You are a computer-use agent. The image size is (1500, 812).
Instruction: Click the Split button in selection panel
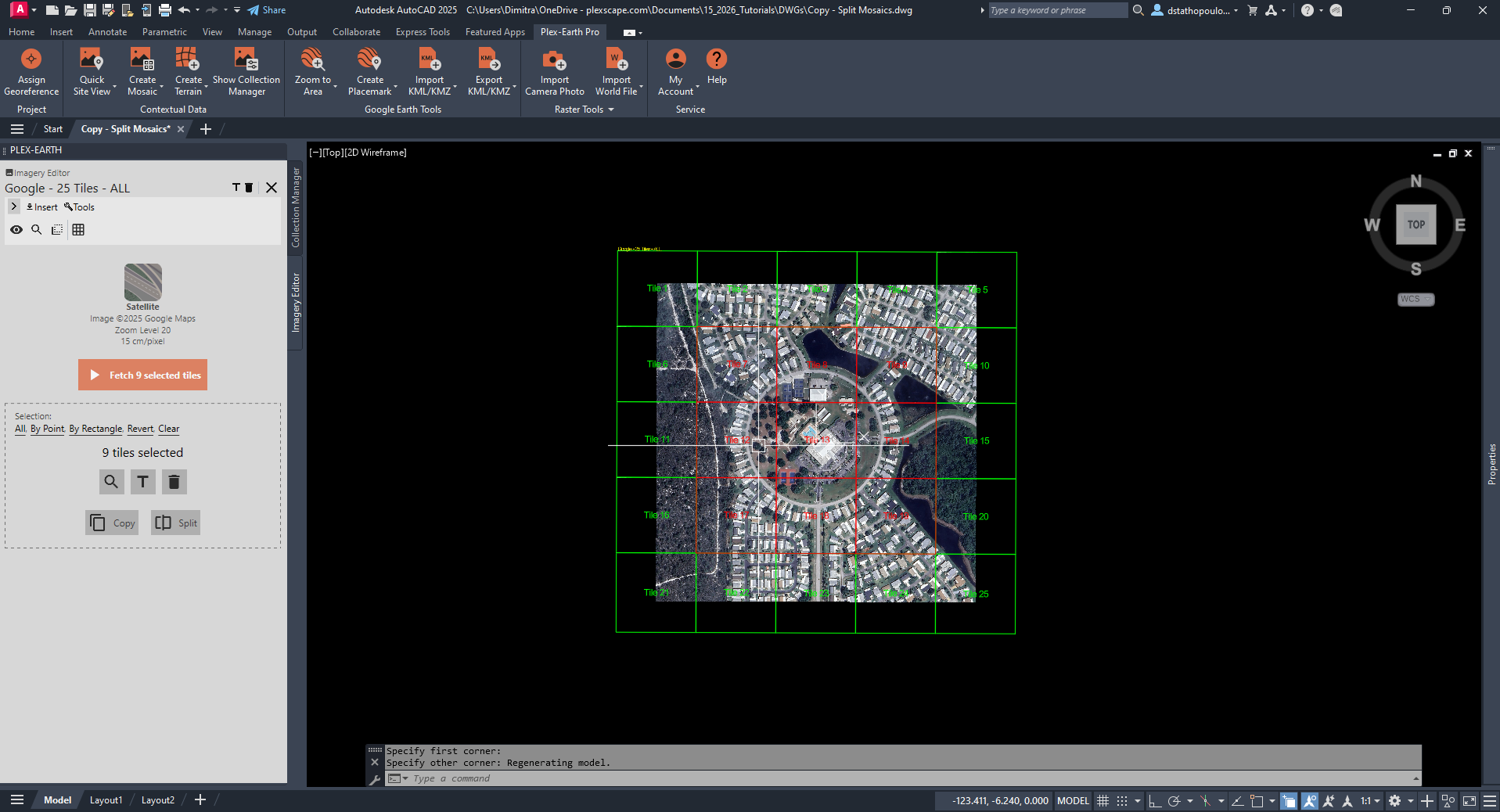175,523
